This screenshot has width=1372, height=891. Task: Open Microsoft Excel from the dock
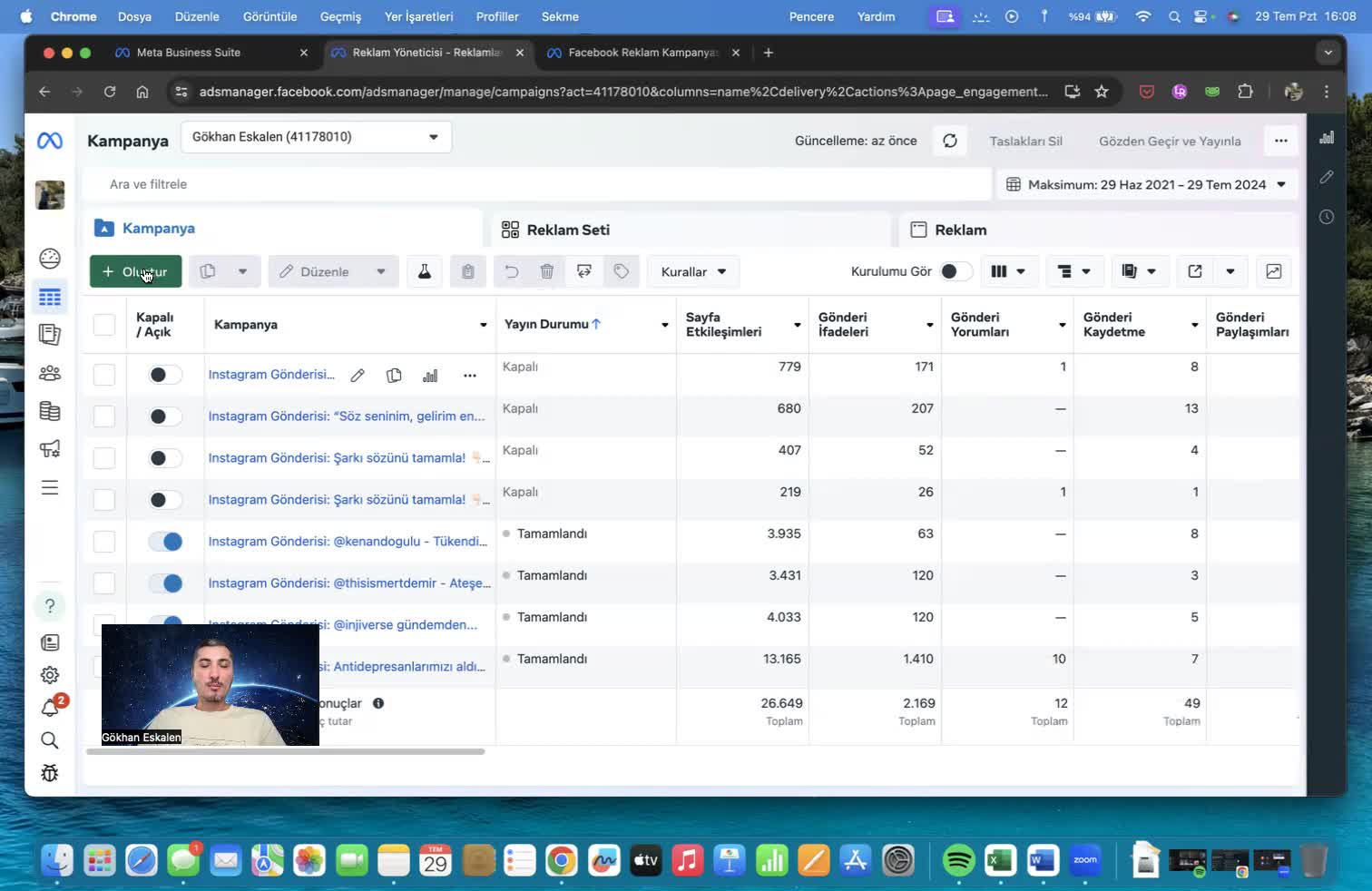point(1001,859)
